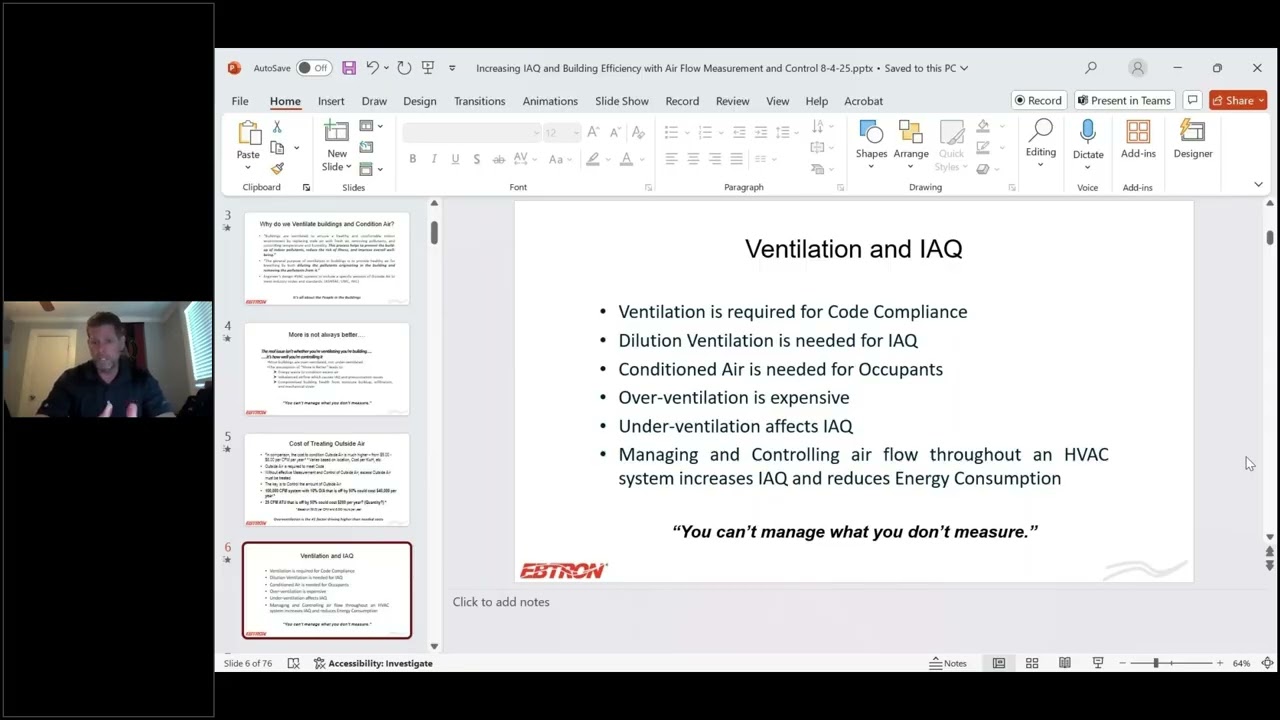Click the Undo arrow icon

tap(372, 68)
